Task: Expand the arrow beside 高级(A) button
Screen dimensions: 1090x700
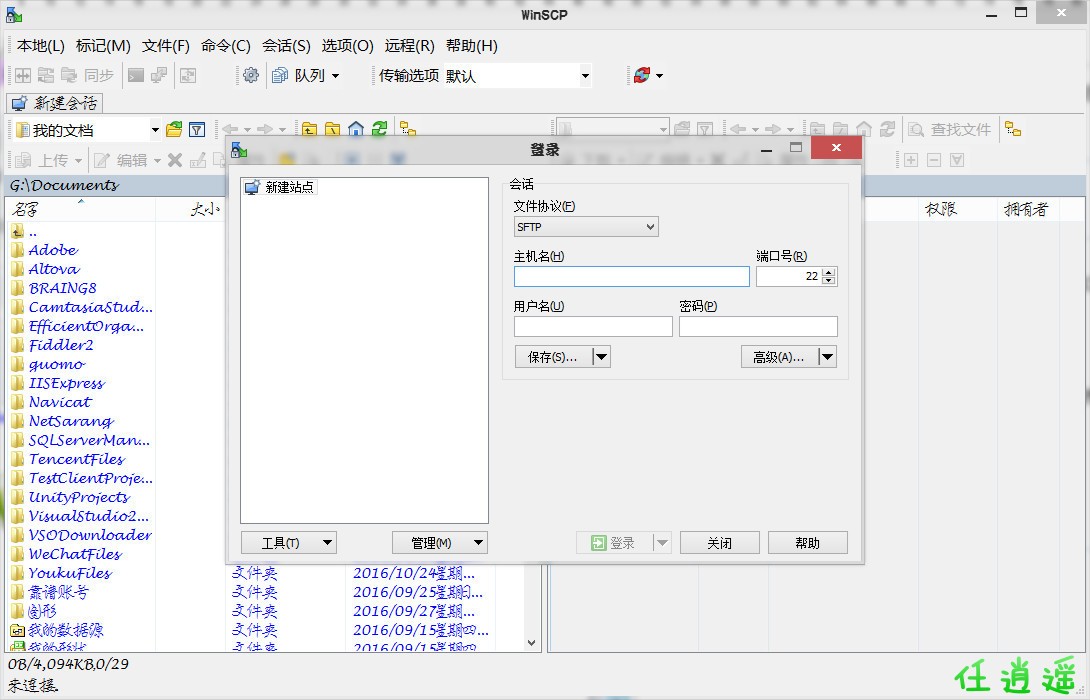Action: point(827,357)
